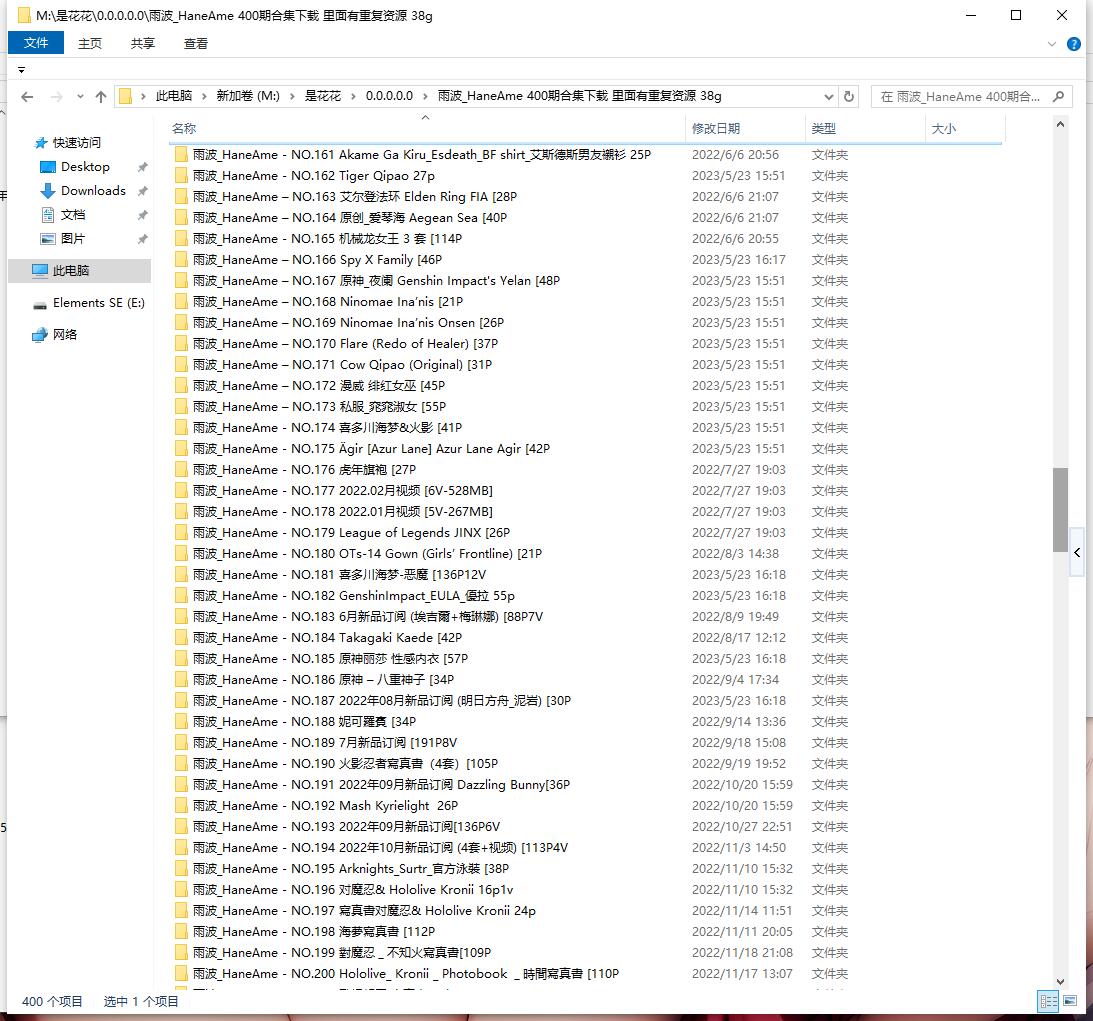Click folder icon of NO.192 Mash Kyrielight
This screenshot has height=1021, width=1093.
(181, 806)
